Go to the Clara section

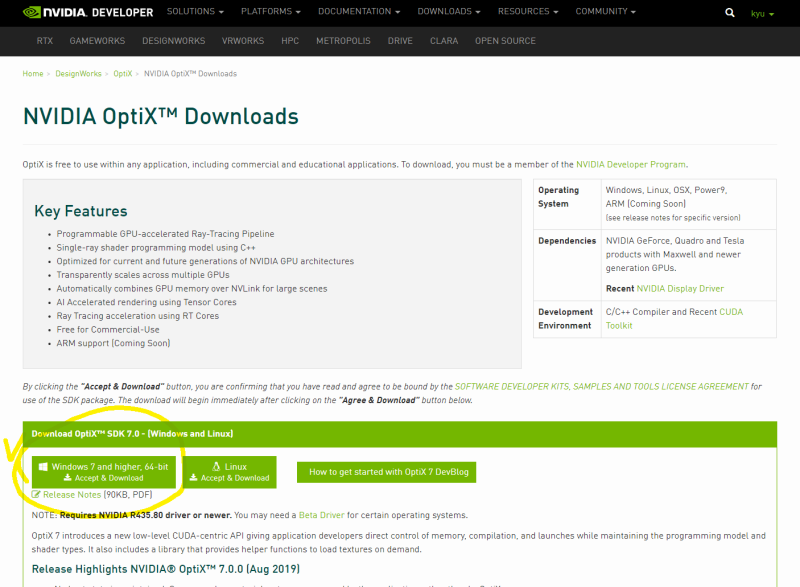444,41
